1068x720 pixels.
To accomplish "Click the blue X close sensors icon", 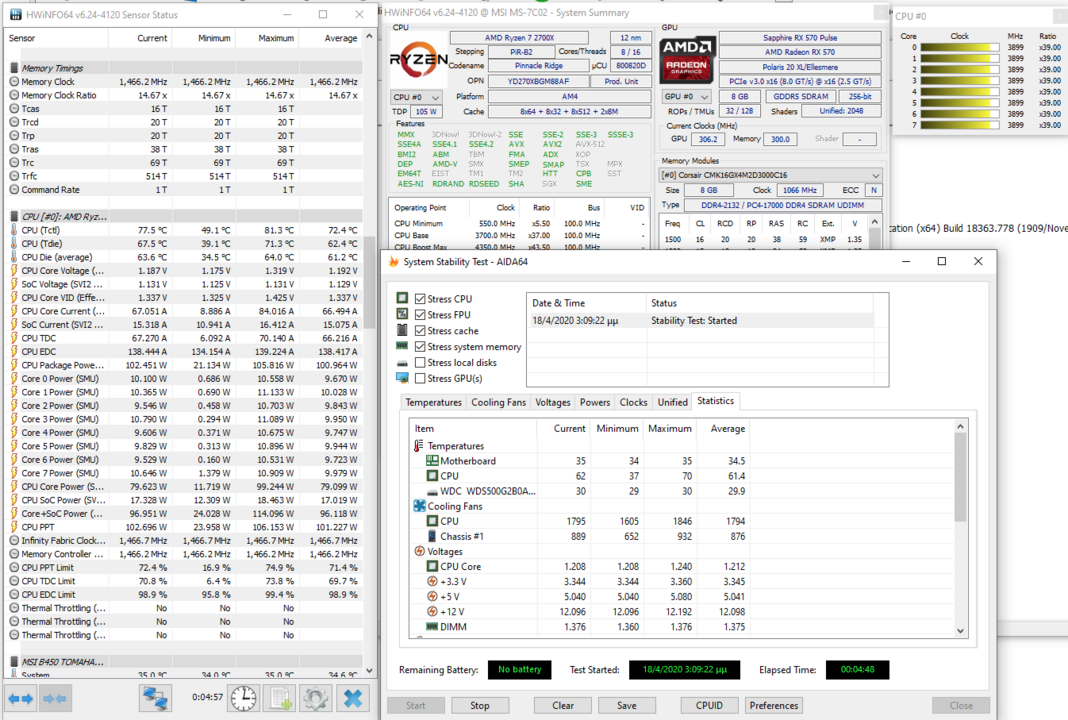I will pyautogui.click(x=353, y=698).
